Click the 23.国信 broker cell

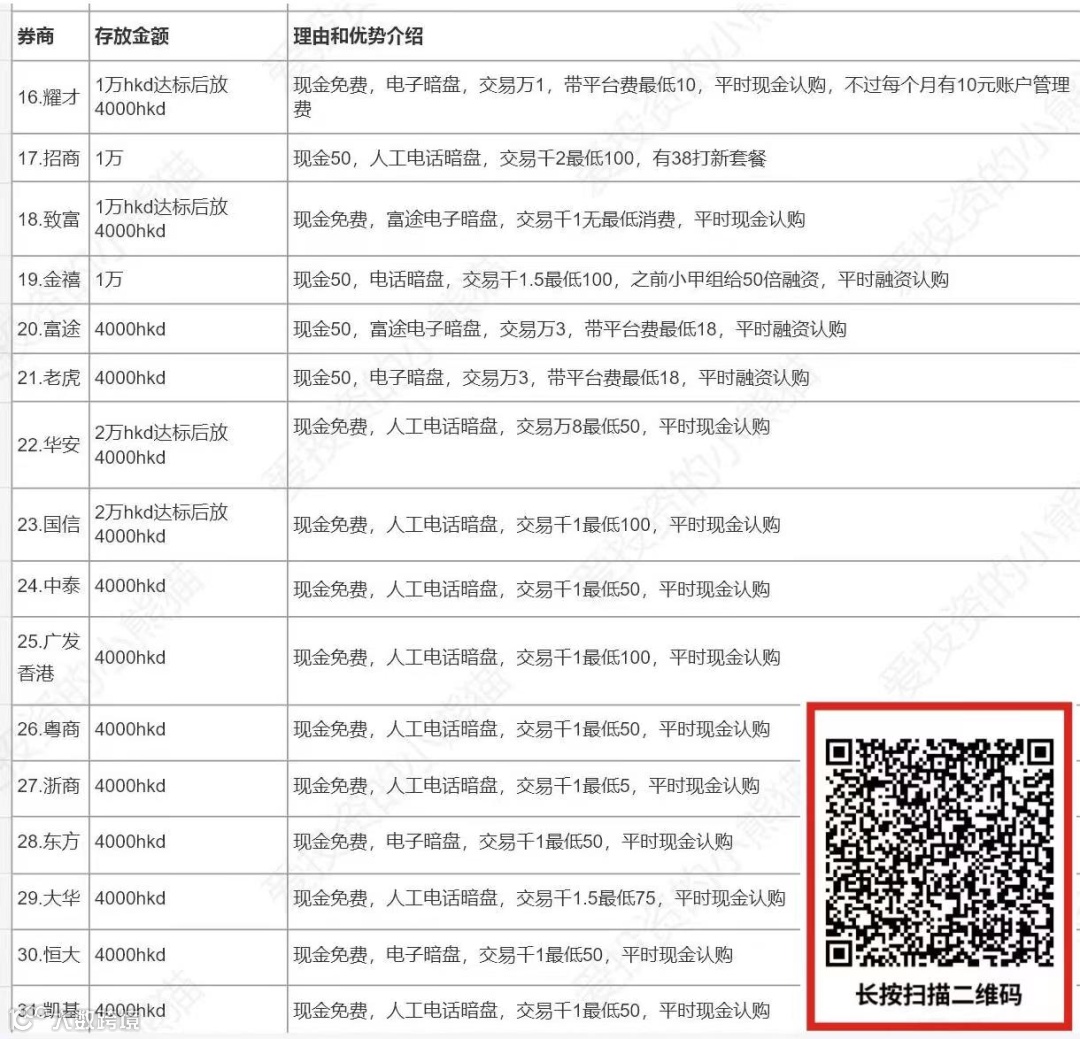coord(49,524)
